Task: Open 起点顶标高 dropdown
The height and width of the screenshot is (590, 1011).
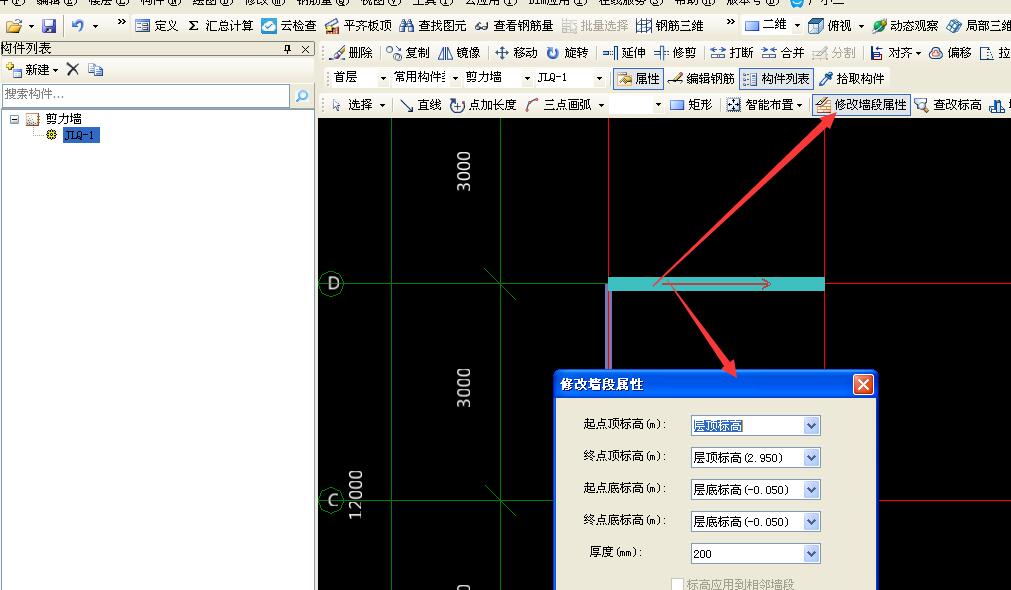Action: [811, 426]
